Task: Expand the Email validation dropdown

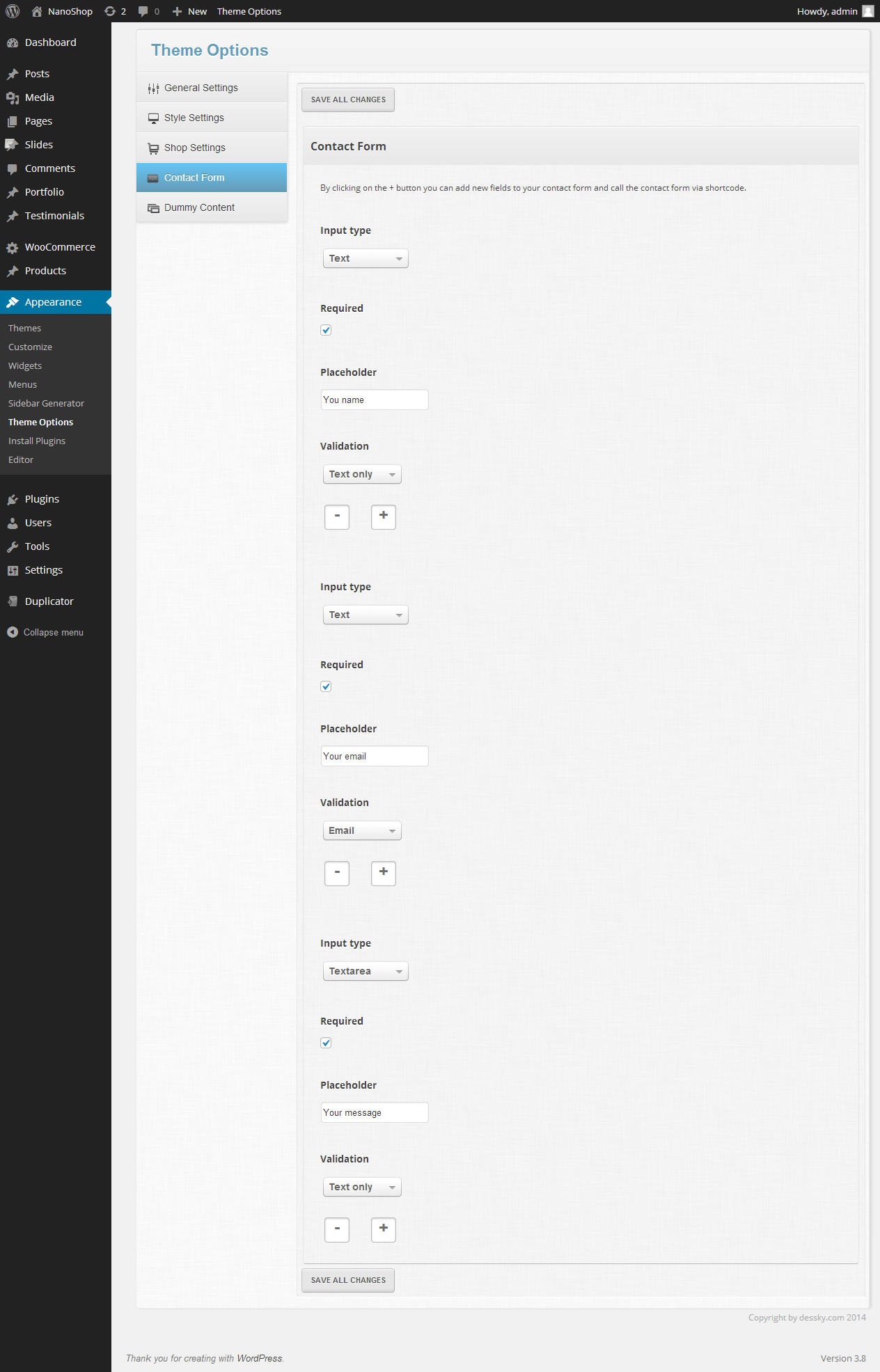Action: point(361,830)
